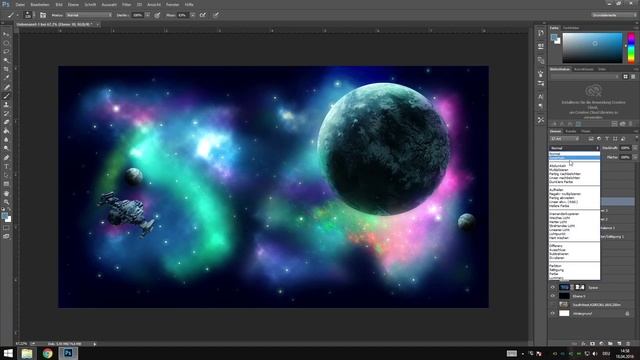640x360 pixels.
Task: Open the Clone Source panel icon
Action: coord(541,60)
